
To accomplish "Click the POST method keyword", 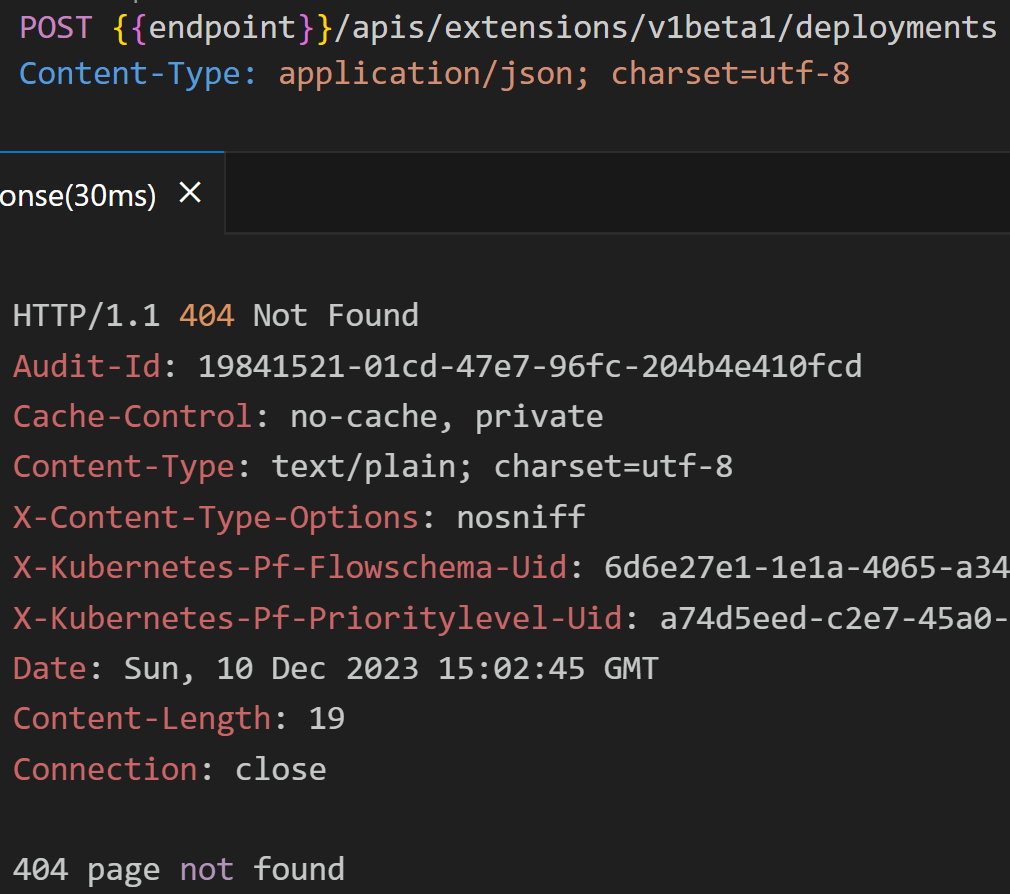I will coord(56,28).
